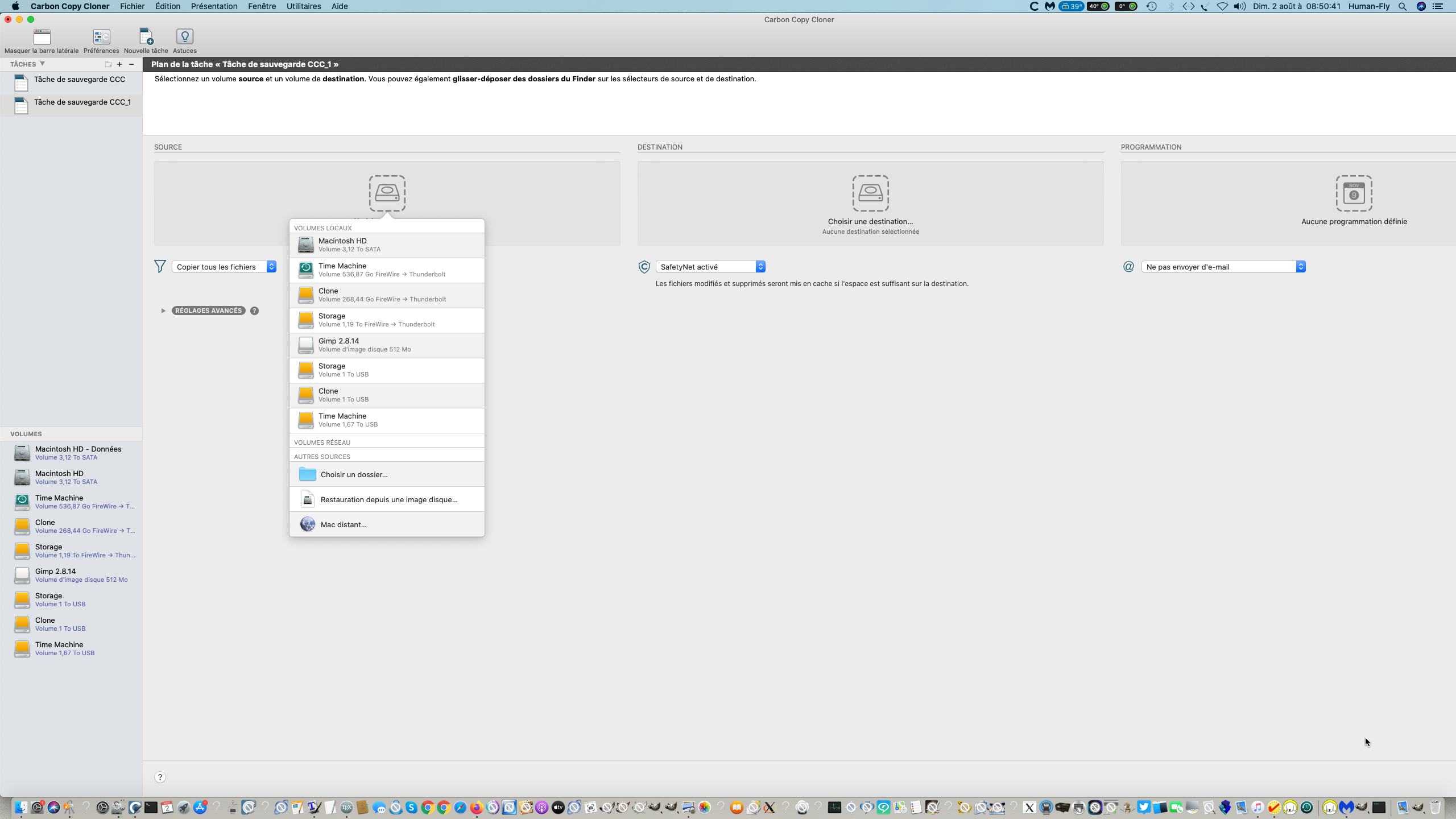Select task Tâche de sauvegarde CCC
Image resolution: width=1456 pixels, height=819 pixels.
(x=71, y=82)
